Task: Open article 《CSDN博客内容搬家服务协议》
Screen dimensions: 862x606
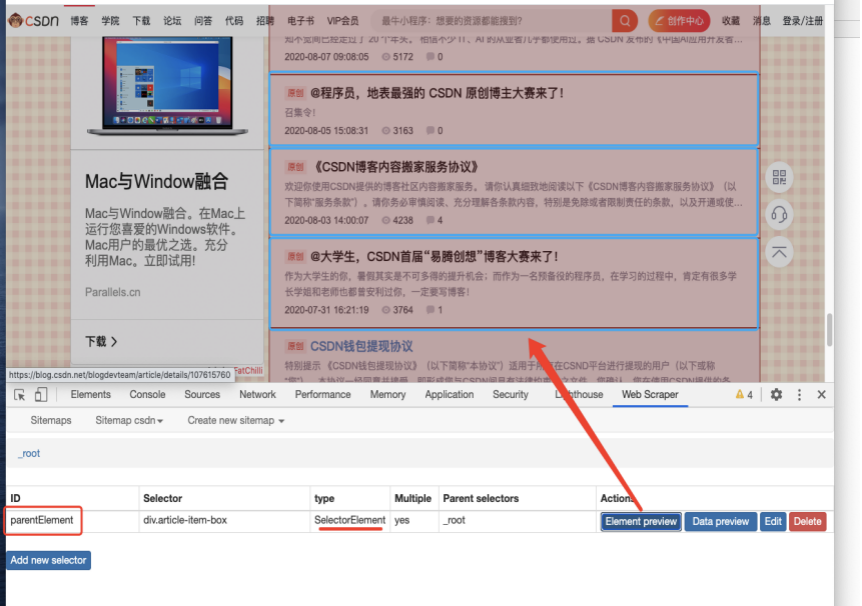Action: point(396,167)
